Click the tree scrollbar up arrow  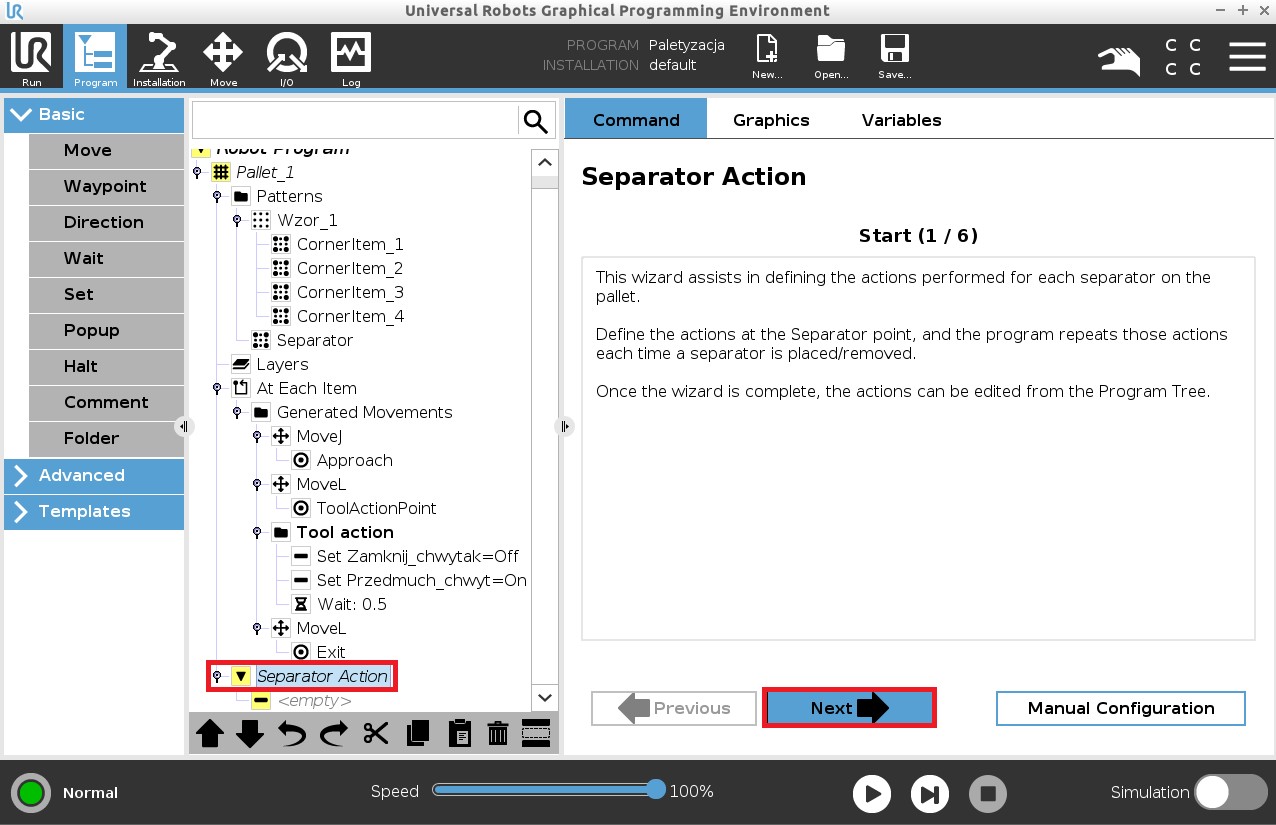(x=545, y=162)
